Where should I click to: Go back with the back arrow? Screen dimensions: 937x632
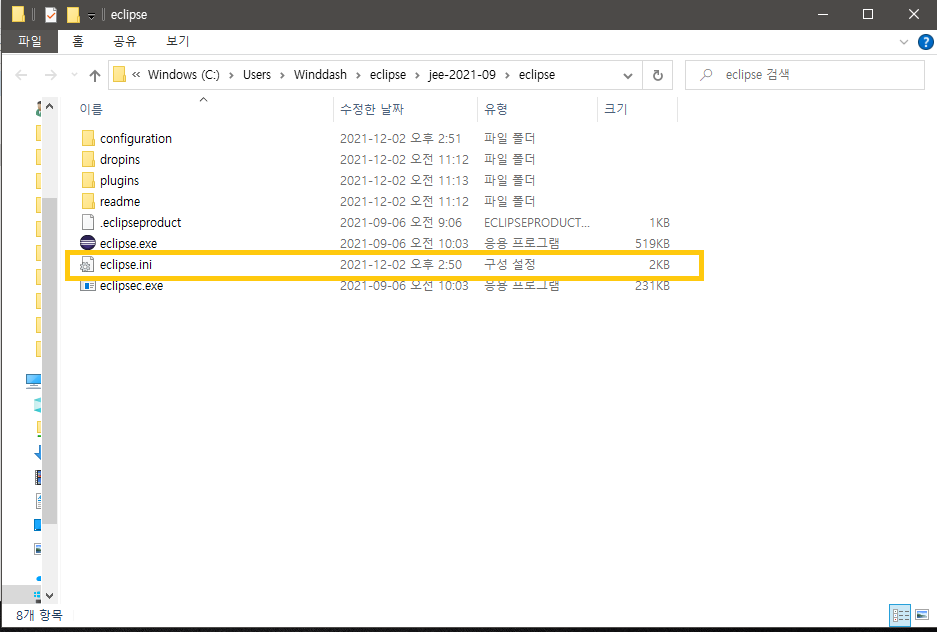click(x=22, y=75)
